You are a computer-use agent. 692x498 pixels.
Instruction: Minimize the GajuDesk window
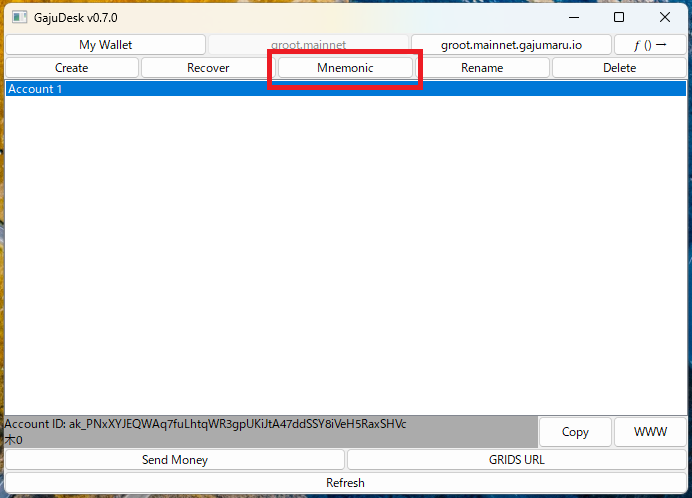pos(573,17)
